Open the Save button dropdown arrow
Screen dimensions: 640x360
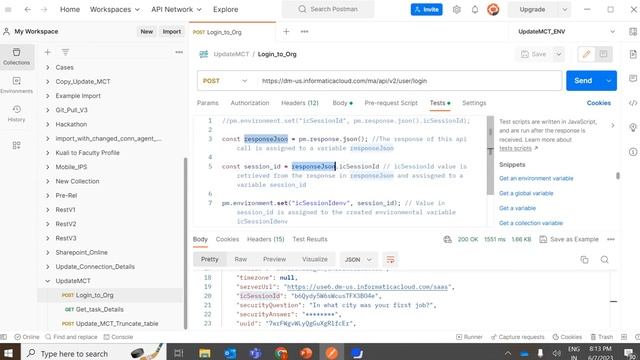pyautogui.click(x=558, y=54)
